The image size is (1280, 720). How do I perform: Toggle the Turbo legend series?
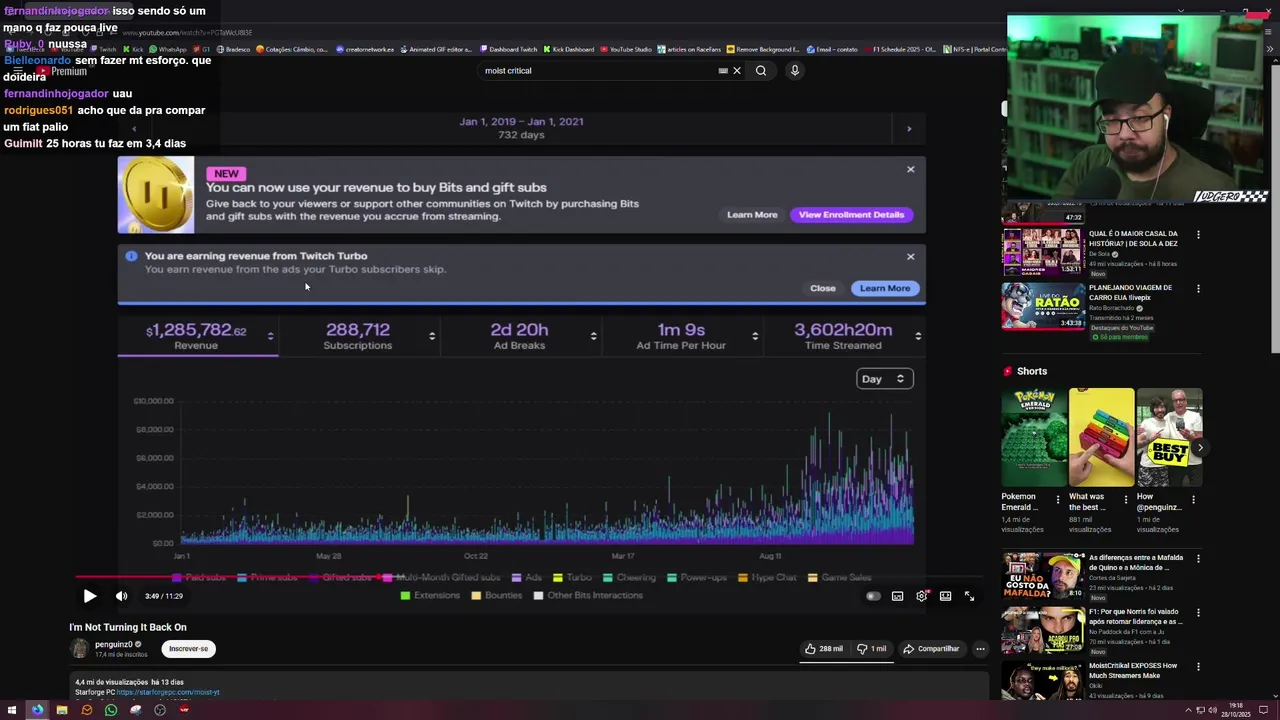[572, 578]
